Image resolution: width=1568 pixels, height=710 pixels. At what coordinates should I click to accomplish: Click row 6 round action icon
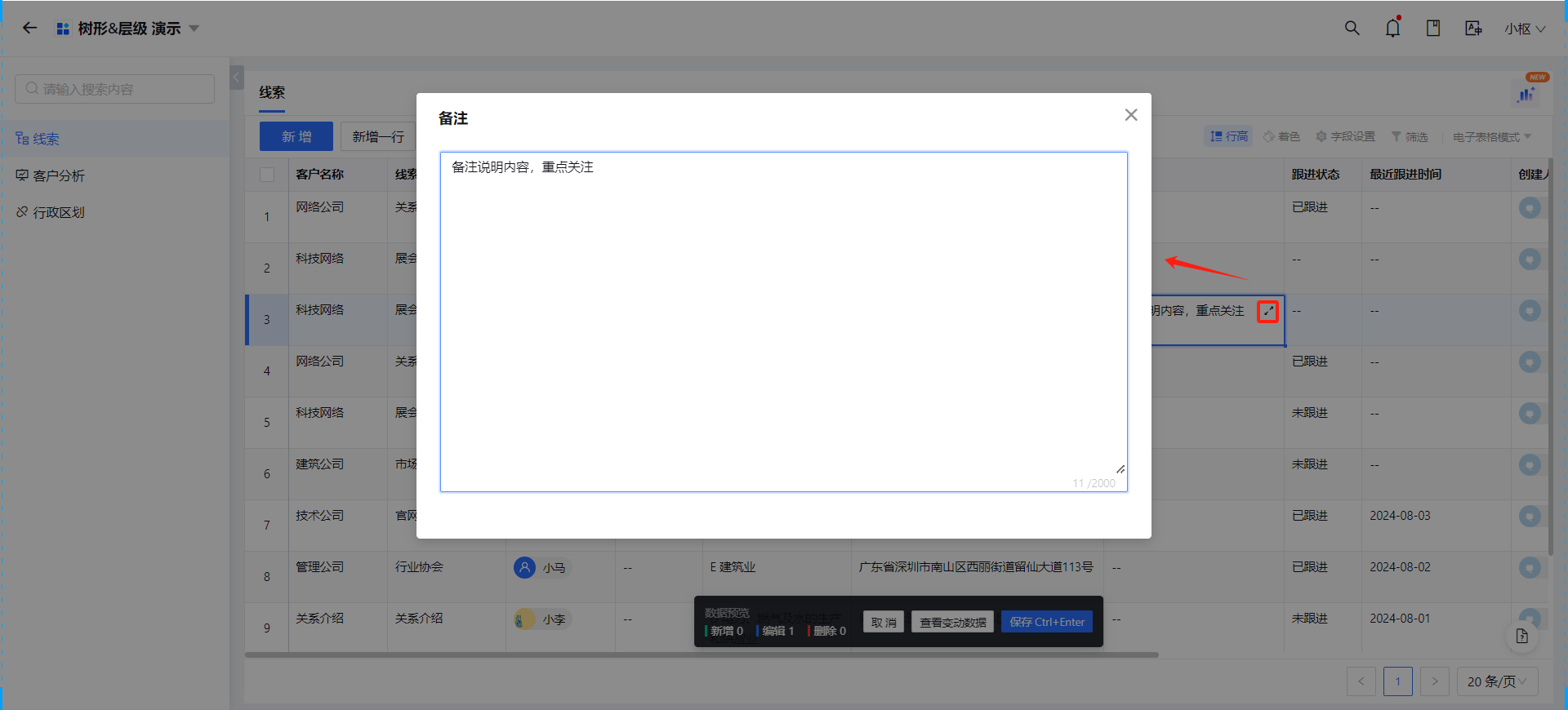pos(1530,464)
